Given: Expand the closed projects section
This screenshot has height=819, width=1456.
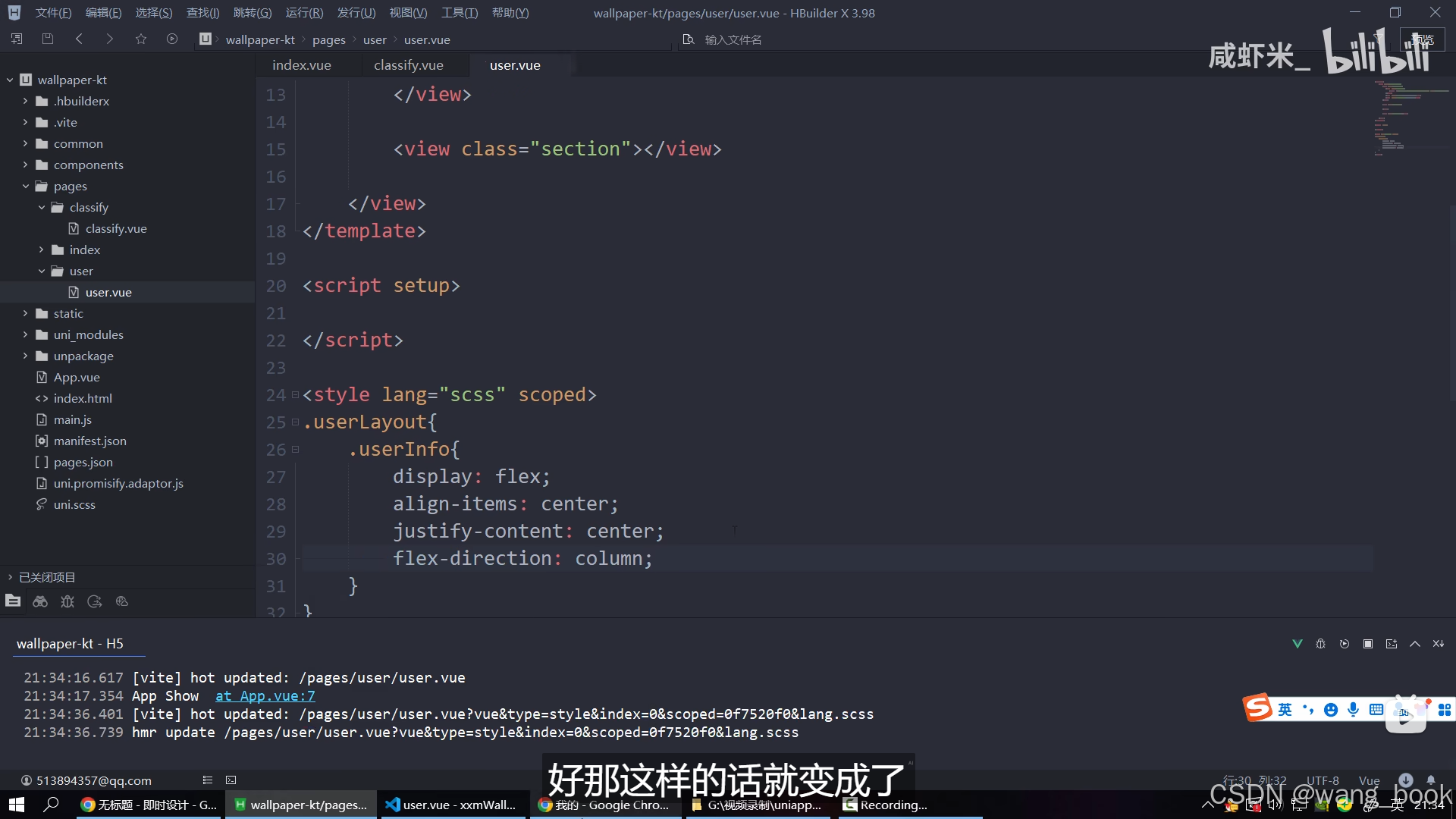Looking at the screenshot, I should click(x=10, y=577).
